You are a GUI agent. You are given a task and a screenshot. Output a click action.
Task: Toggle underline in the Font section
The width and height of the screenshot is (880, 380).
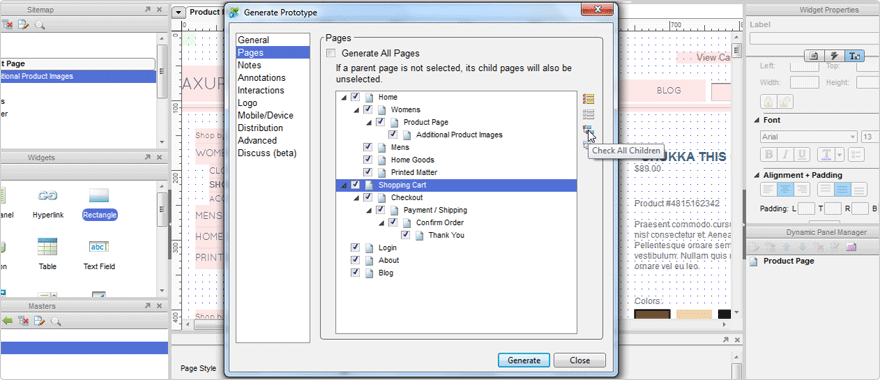[x=801, y=154]
